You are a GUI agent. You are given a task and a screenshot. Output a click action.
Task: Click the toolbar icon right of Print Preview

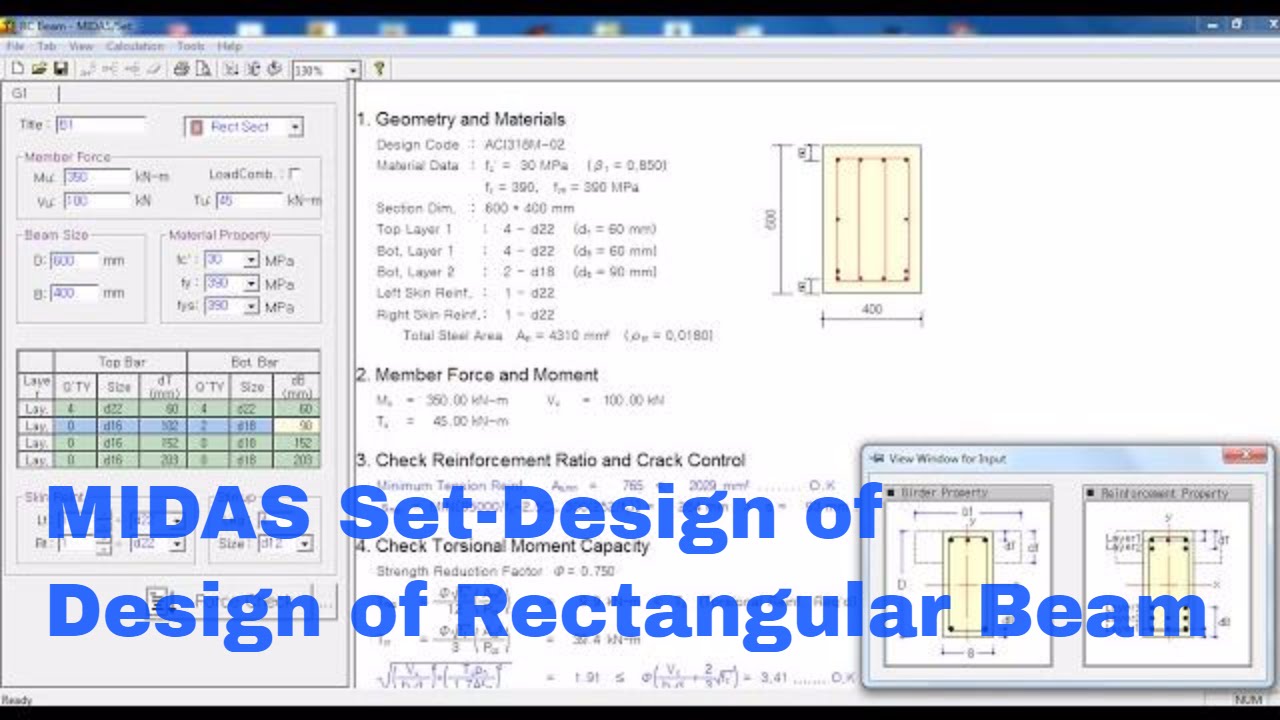point(231,69)
